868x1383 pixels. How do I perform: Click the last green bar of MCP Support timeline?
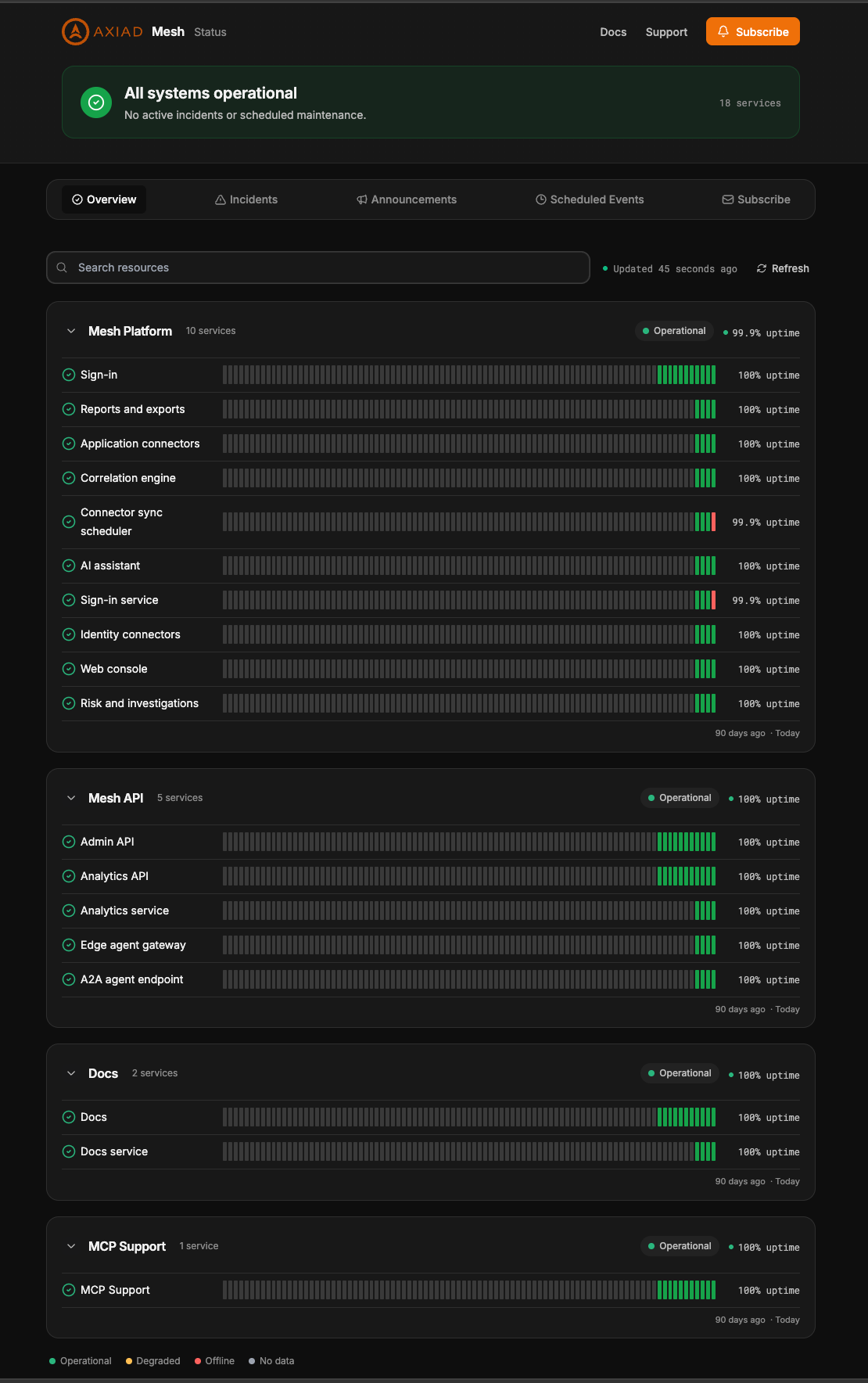(x=713, y=1290)
